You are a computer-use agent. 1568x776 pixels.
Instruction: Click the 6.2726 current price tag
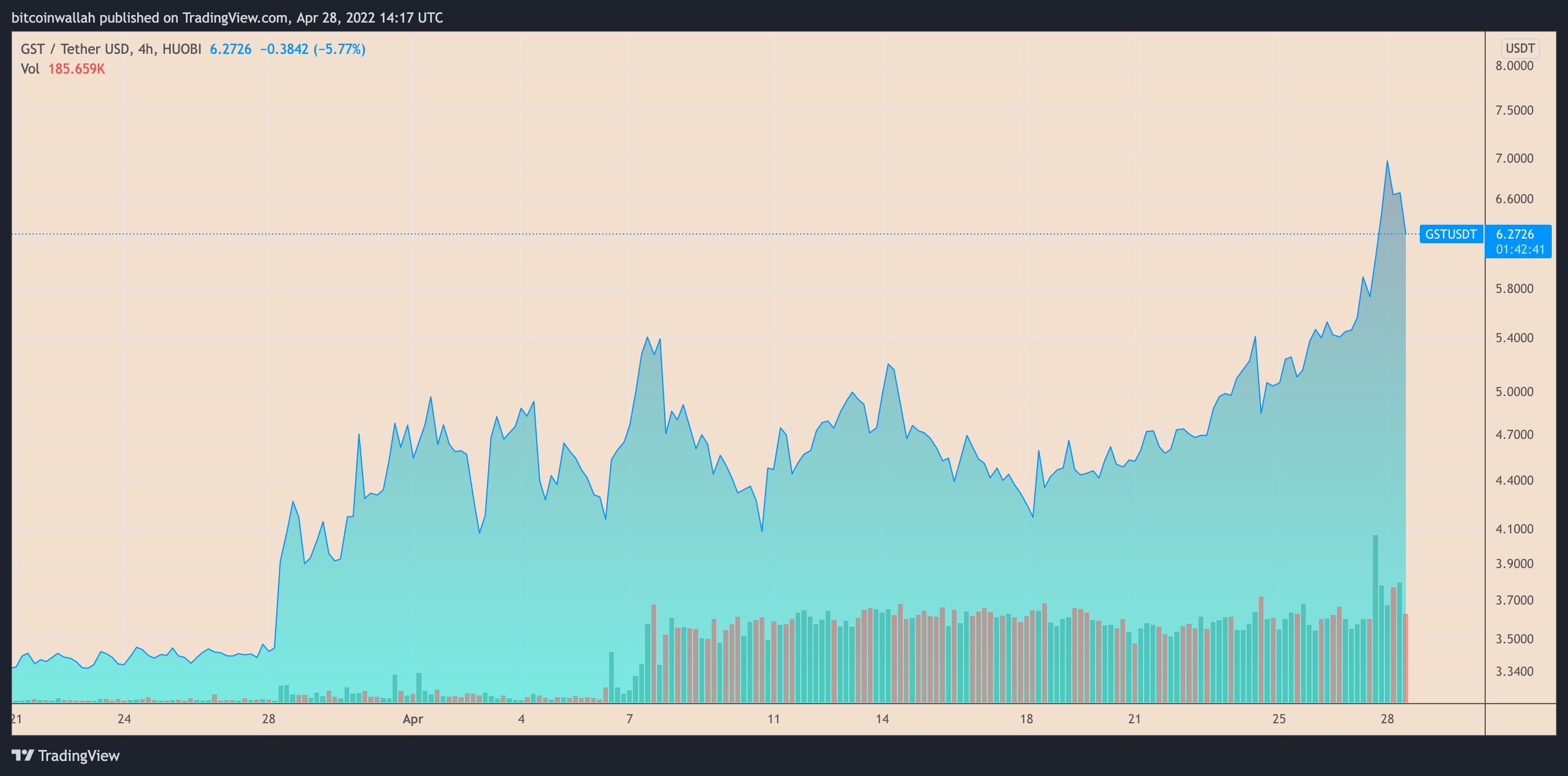point(1514,235)
